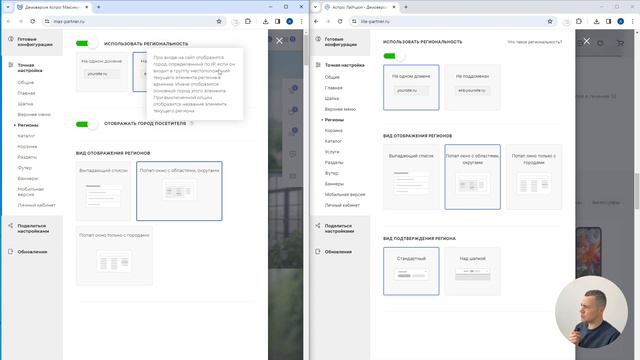View site info icon for lite-partner.ru

pyautogui.click(x=354, y=21)
